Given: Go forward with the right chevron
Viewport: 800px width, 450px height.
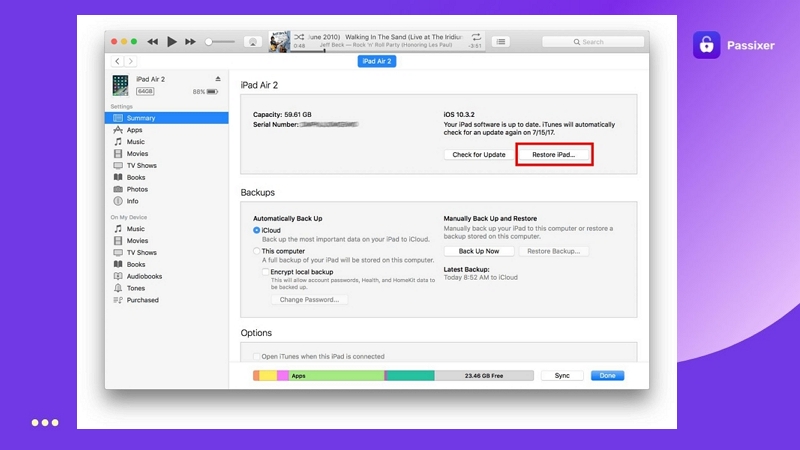Looking at the screenshot, I should [x=131, y=61].
